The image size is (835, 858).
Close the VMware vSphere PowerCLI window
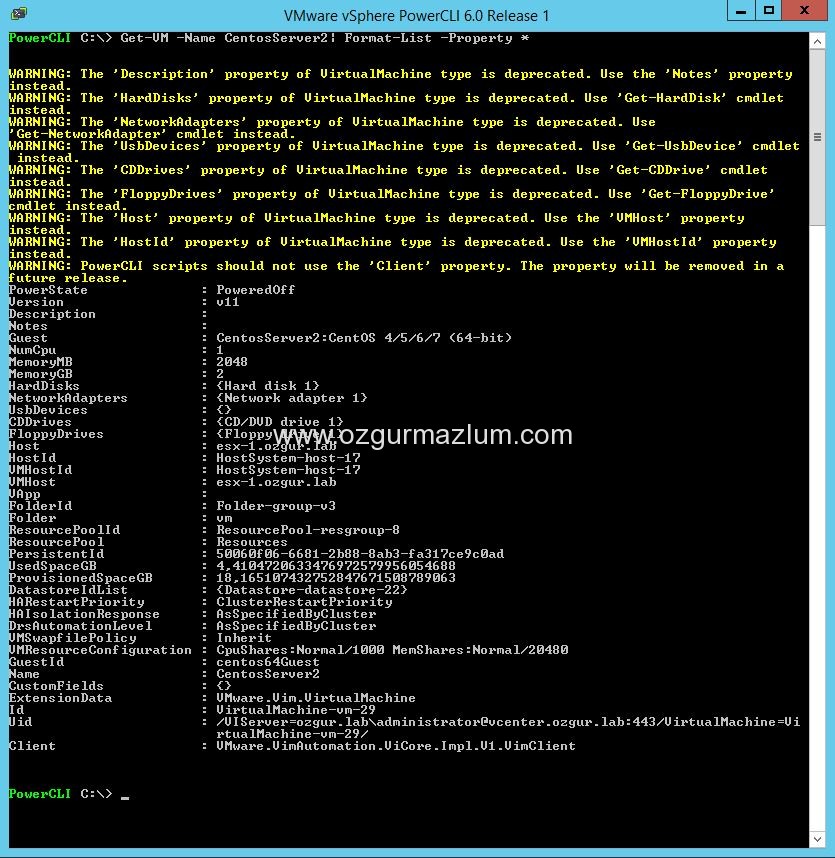[804, 11]
